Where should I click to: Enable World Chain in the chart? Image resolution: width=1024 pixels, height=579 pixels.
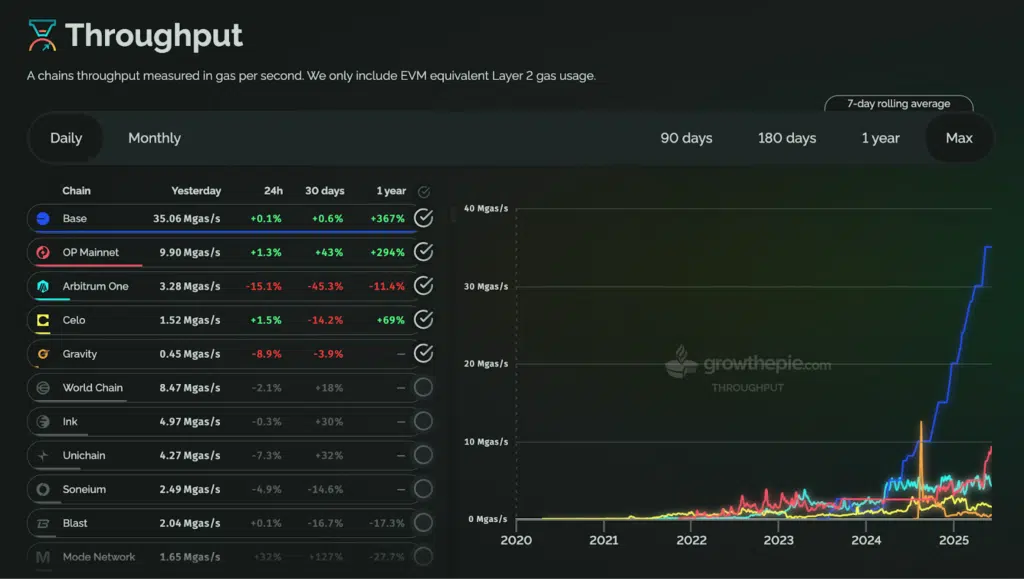click(x=424, y=388)
